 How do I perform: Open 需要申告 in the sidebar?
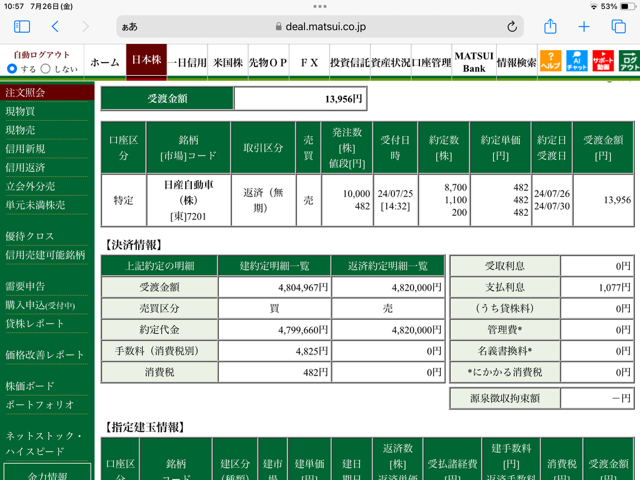tap(25, 286)
